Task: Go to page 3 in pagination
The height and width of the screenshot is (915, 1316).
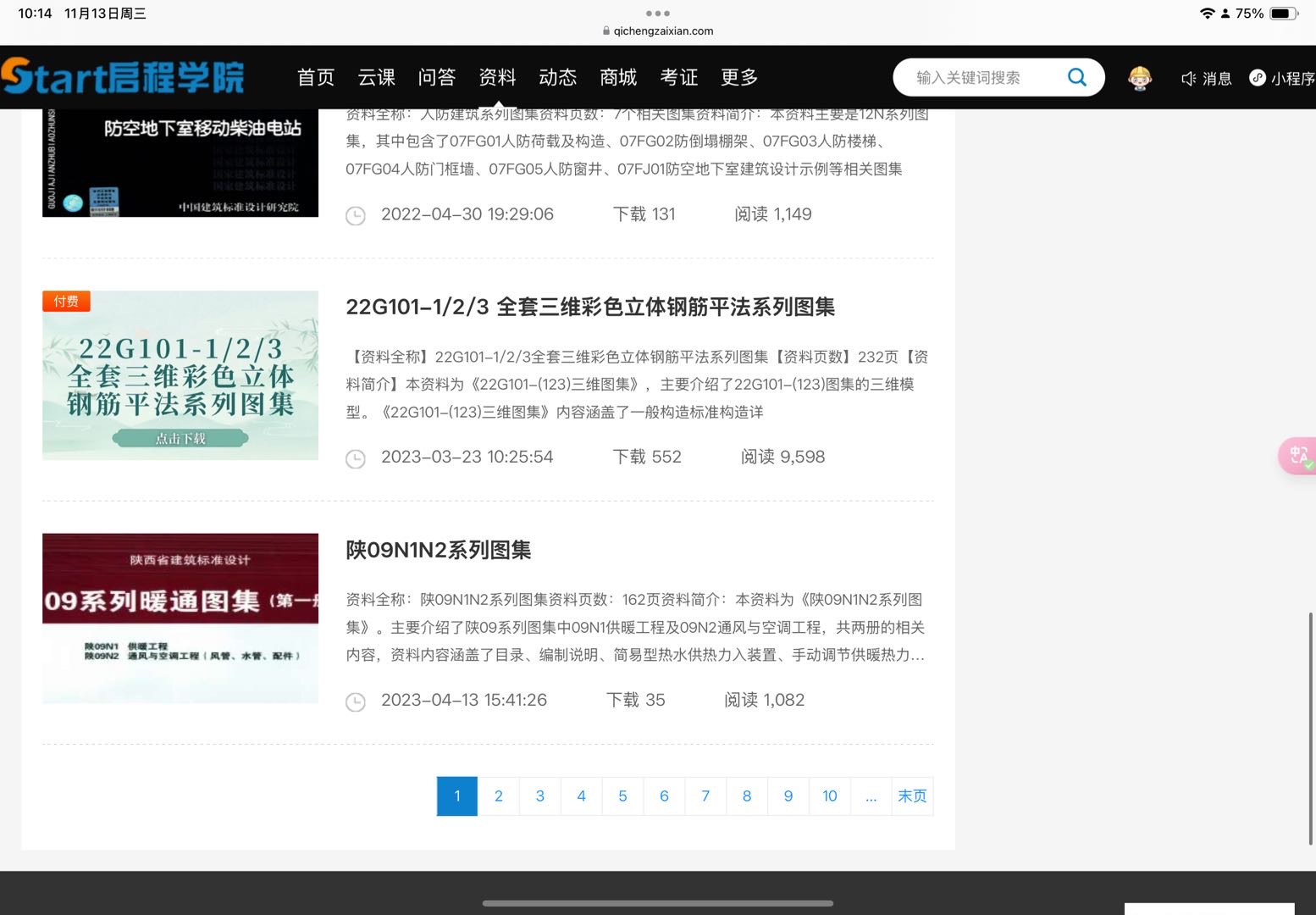Action: [x=540, y=796]
